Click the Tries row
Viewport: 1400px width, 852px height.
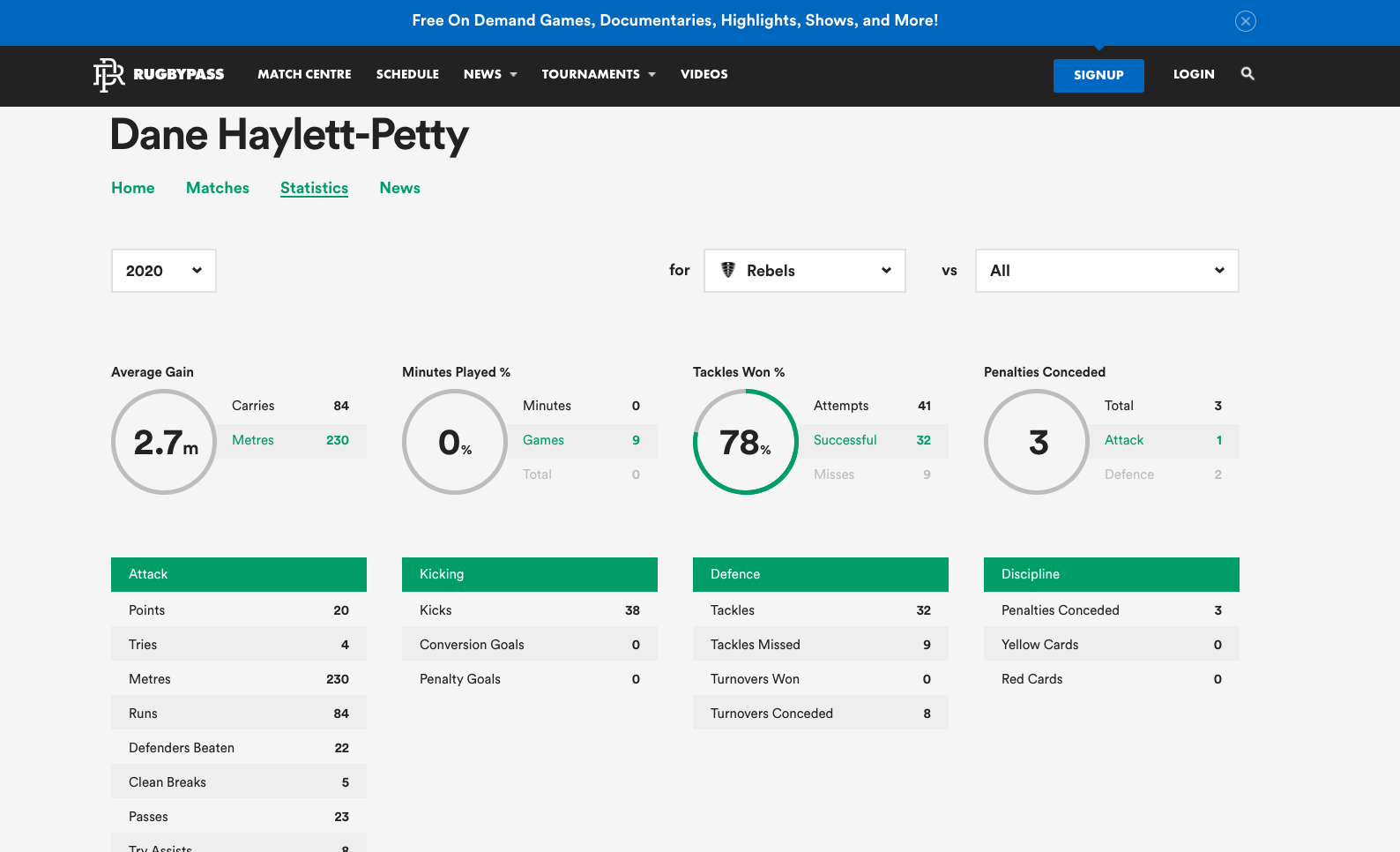pyautogui.click(x=239, y=645)
